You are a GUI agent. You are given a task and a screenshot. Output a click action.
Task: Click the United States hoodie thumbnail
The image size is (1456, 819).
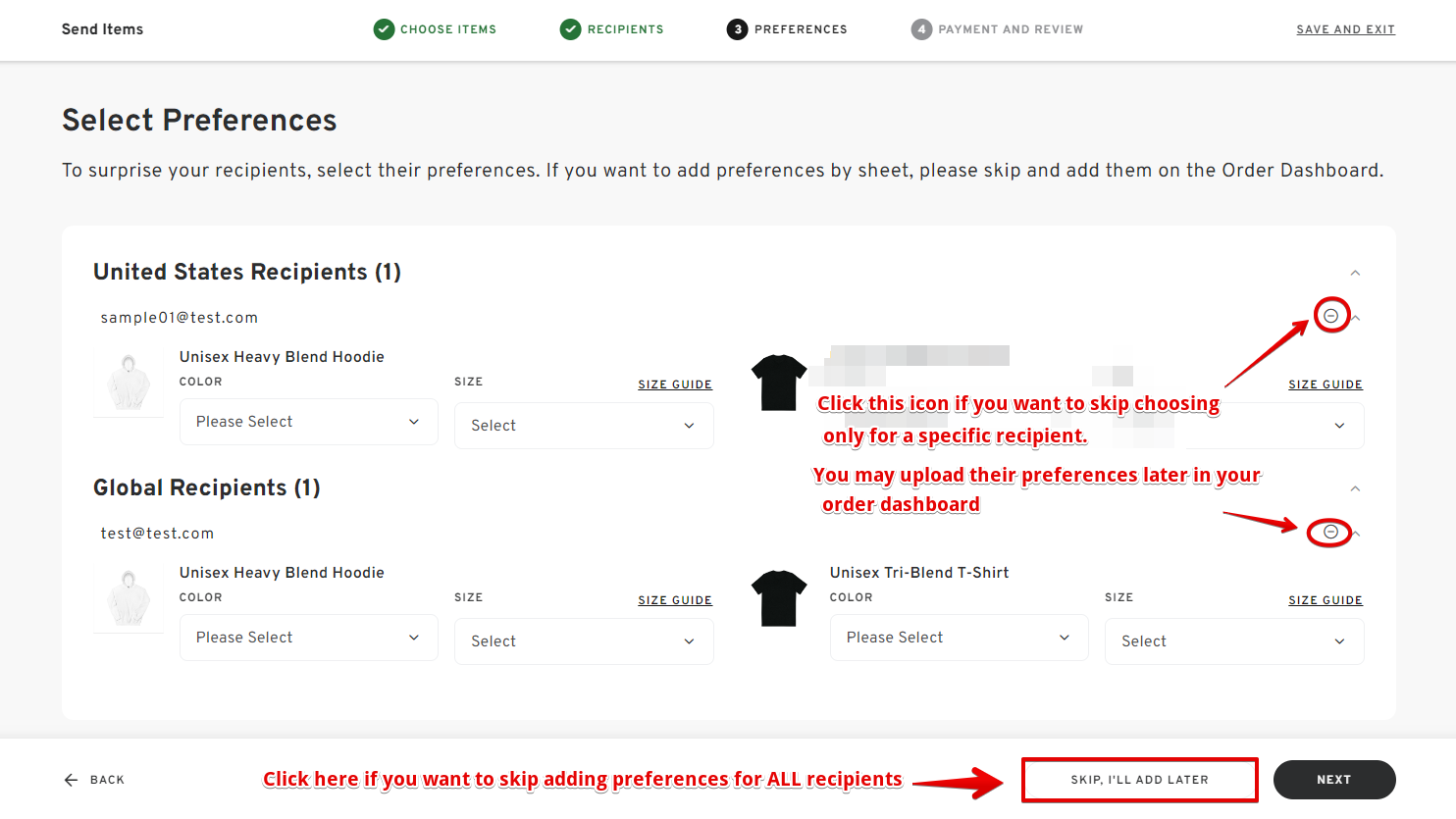(129, 383)
